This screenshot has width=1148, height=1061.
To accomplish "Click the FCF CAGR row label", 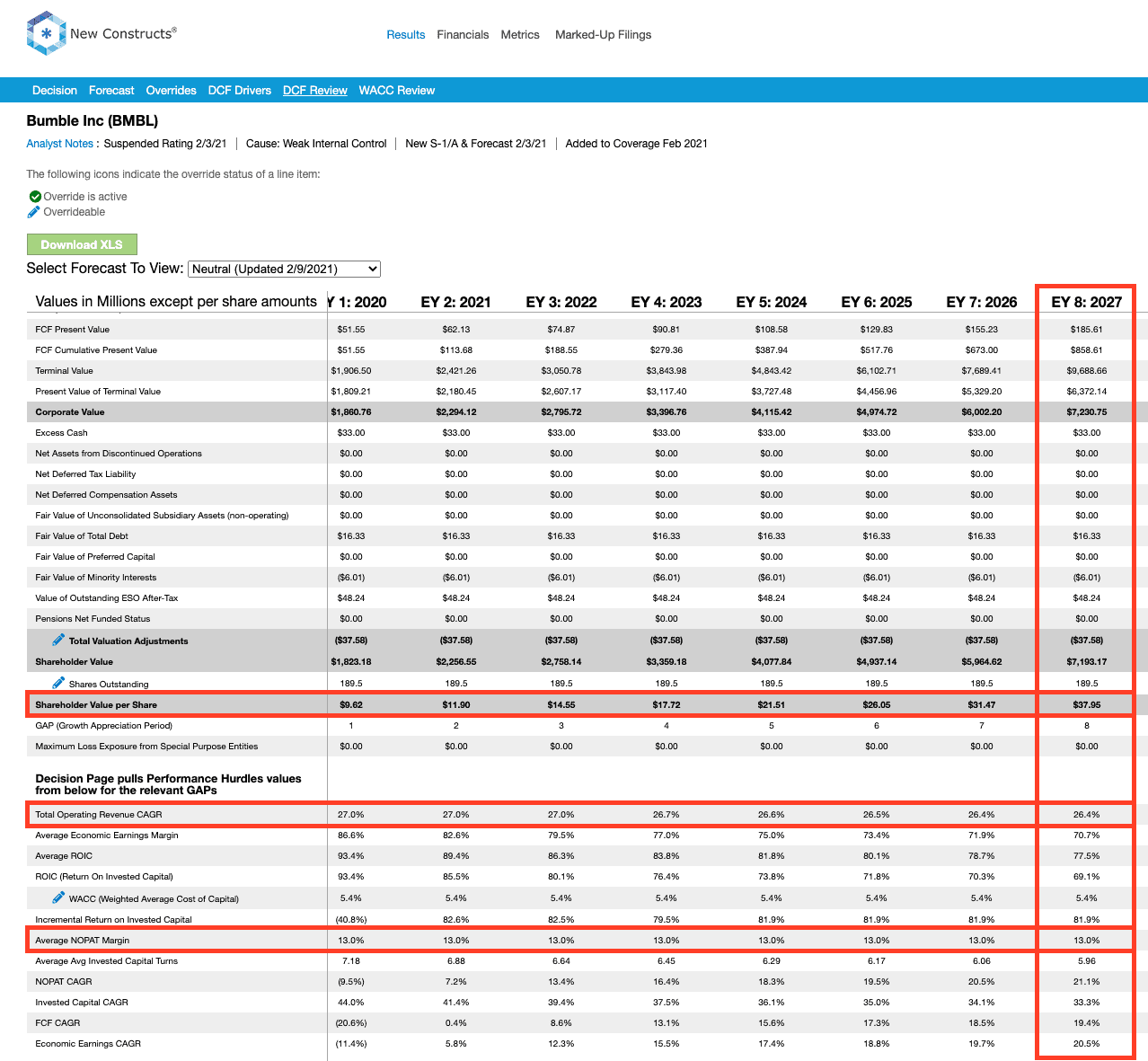I will (57, 1023).
